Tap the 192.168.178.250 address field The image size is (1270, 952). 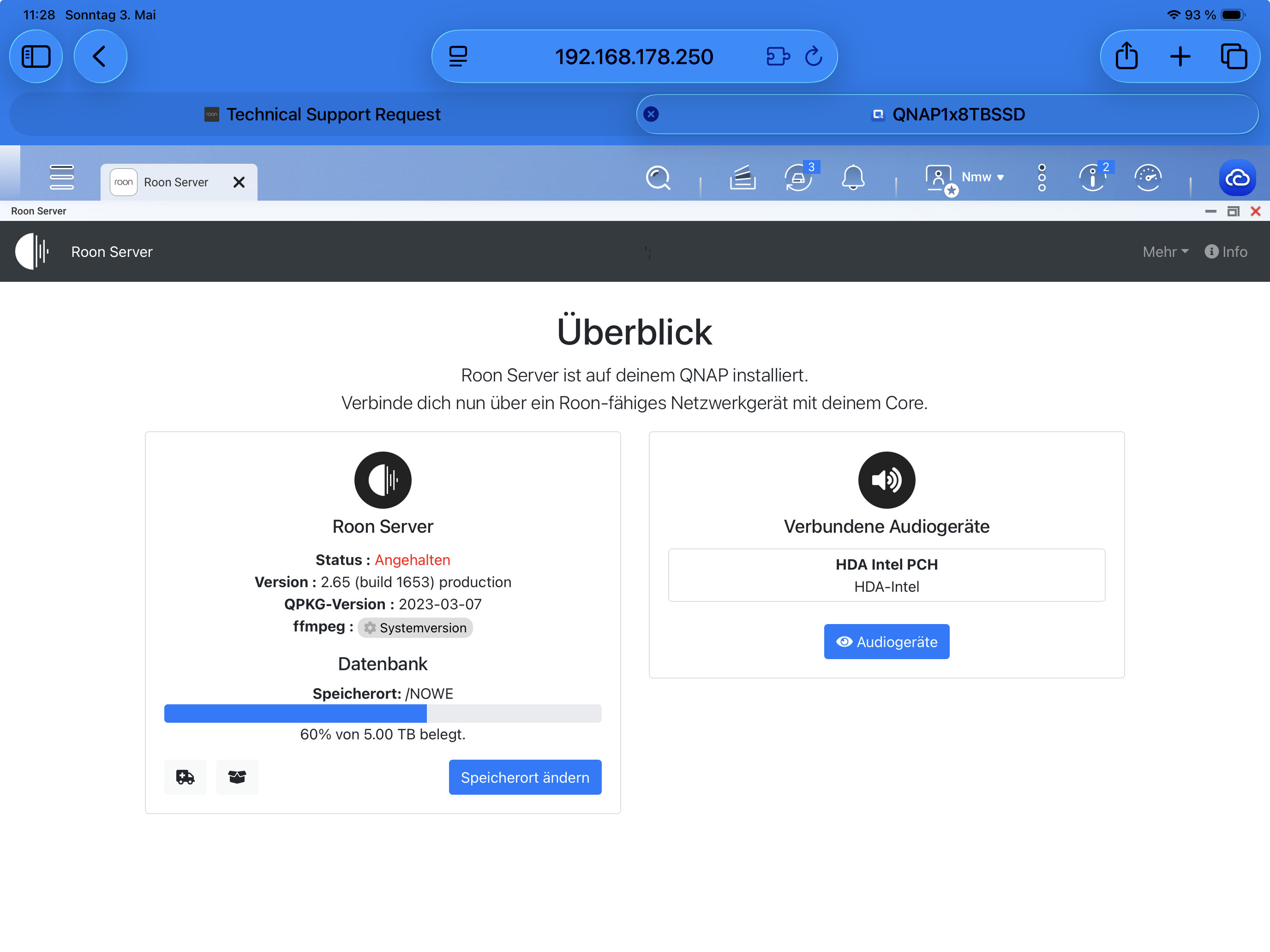[634, 56]
